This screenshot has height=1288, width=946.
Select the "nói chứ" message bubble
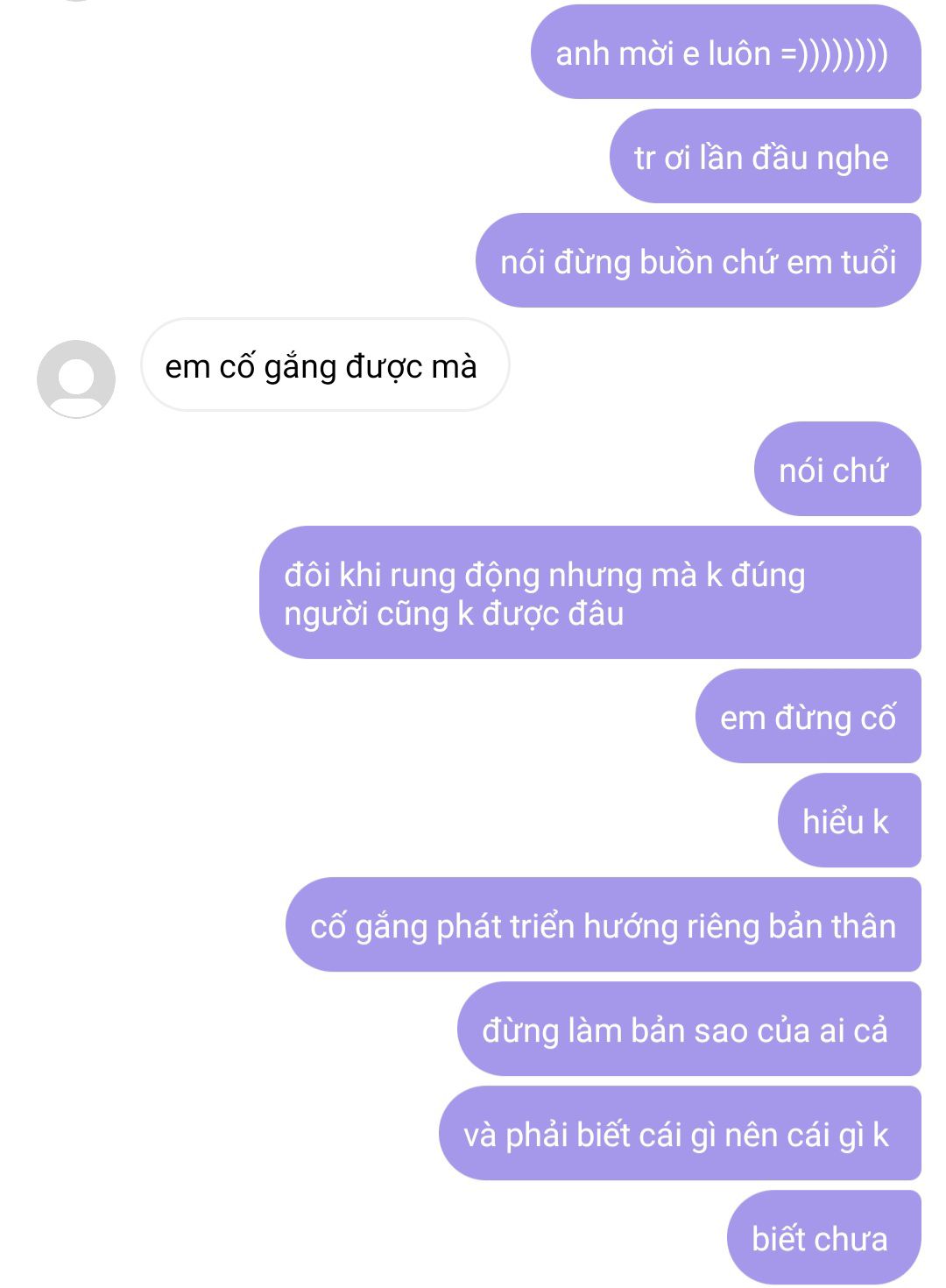(x=837, y=470)
